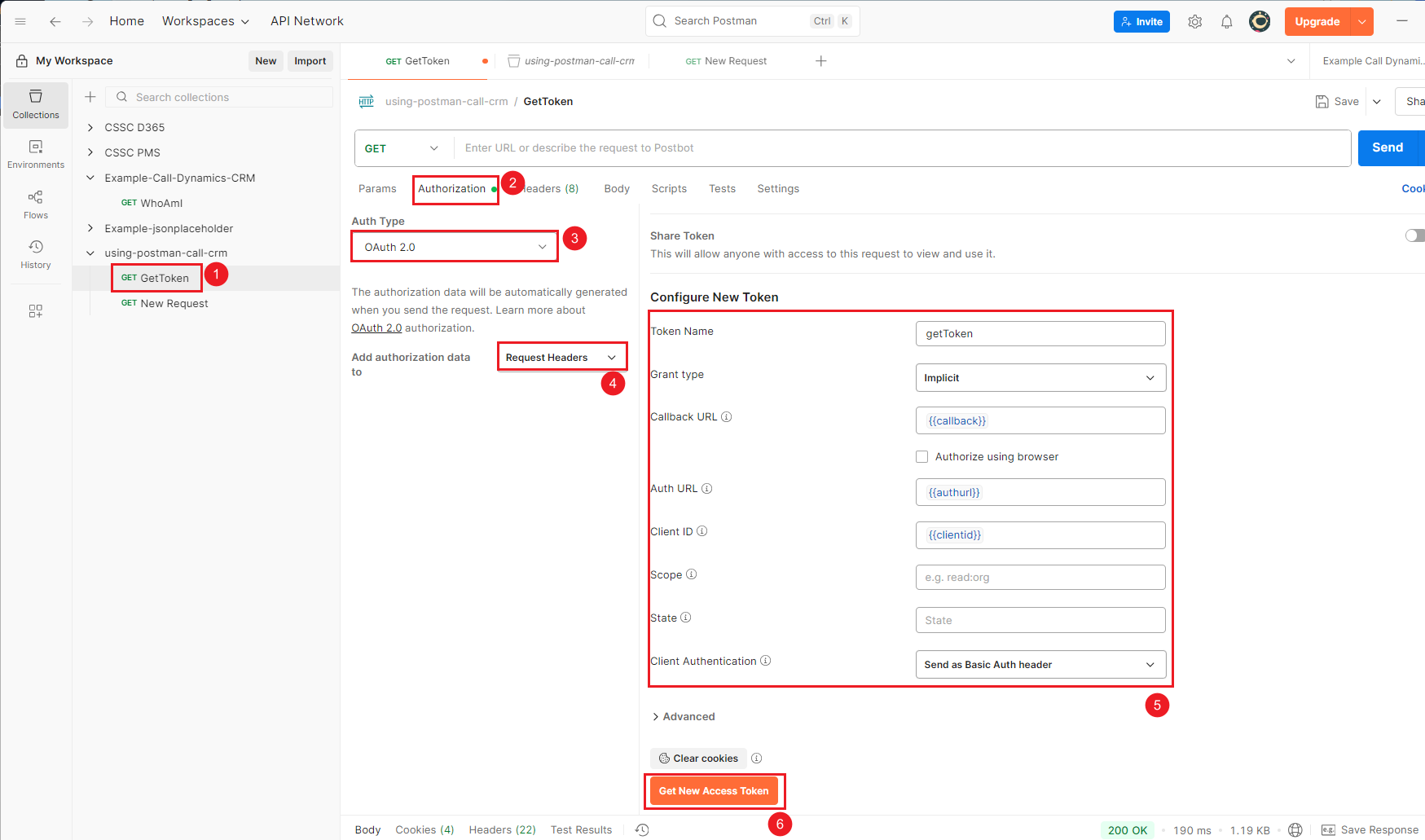Open notifications bell icon
The width and height of the screenshot is (1425, 840).
pos(1226,22)
